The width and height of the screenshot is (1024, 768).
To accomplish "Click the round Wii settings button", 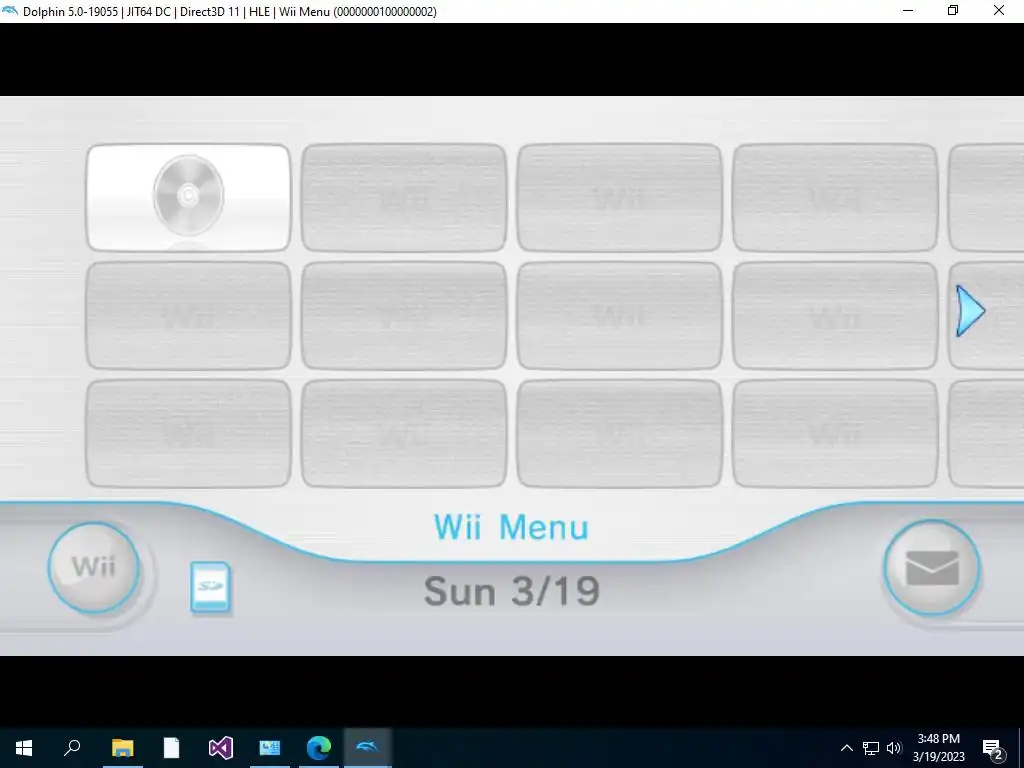I will pos(94,567).
